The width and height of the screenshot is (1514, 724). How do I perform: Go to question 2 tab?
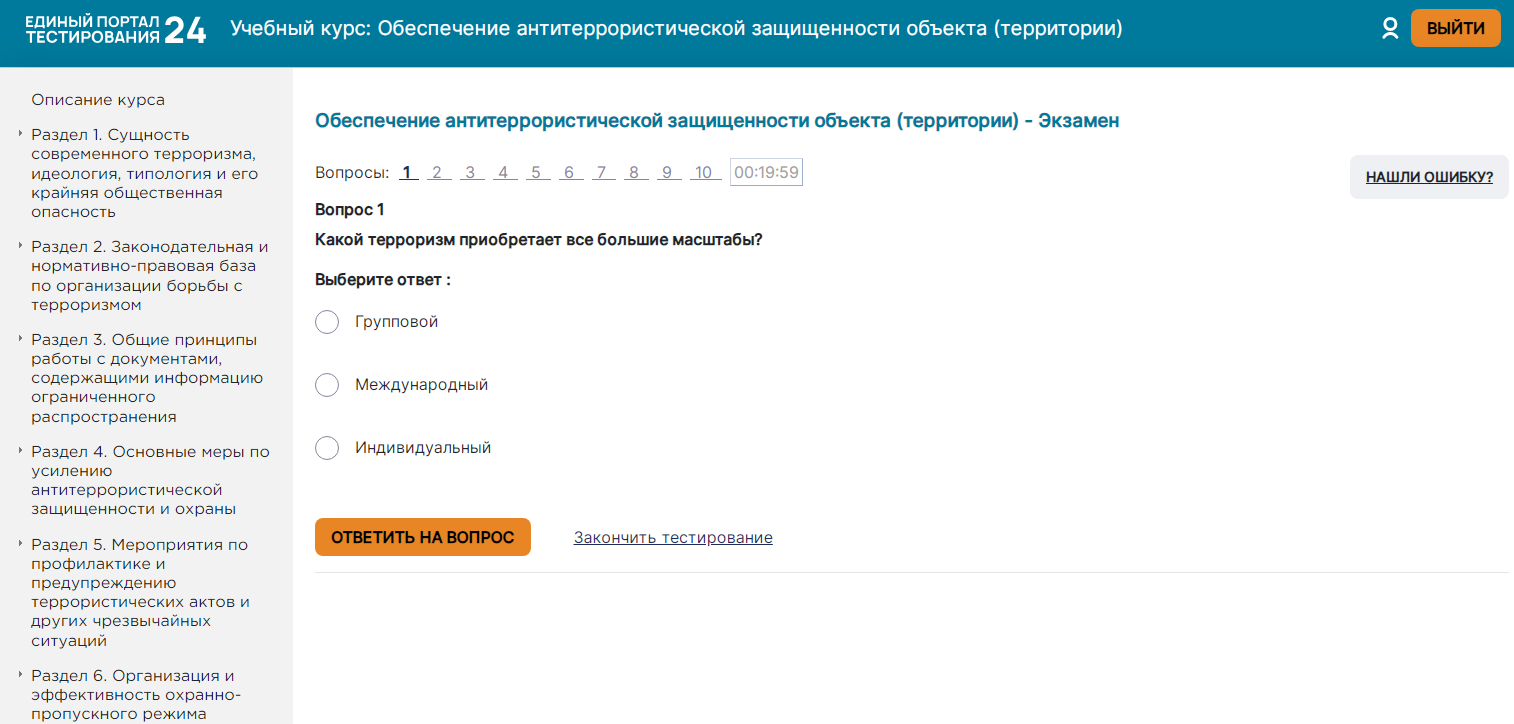pyautogui.click(x=437, y=173)
